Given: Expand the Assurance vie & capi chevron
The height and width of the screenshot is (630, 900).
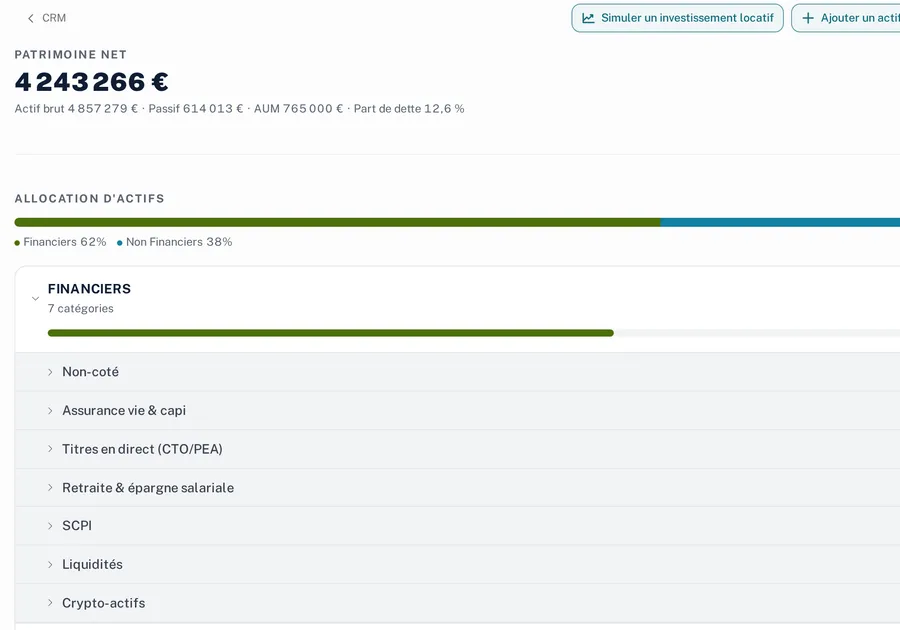Looking at the screenshot, I should click(x=50, y=411).
